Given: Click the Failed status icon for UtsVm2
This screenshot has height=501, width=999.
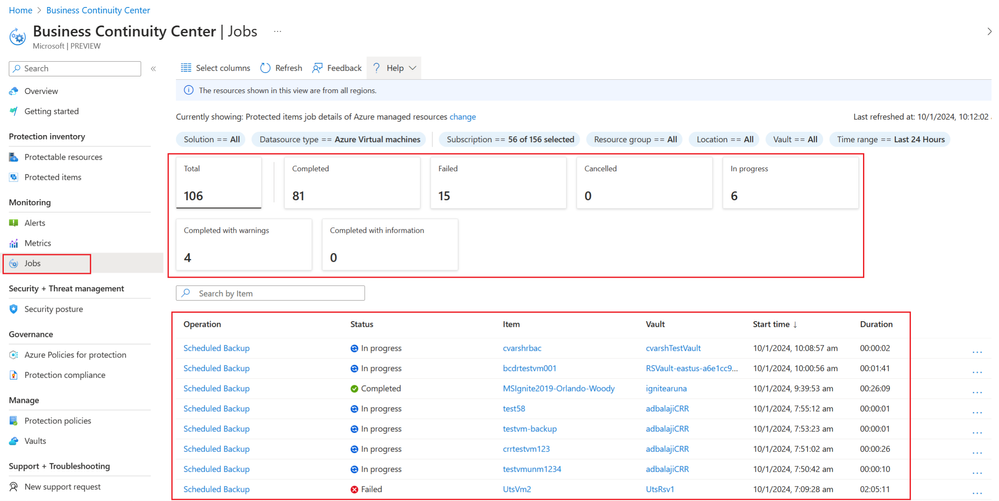Looking at the screenshot, I should pyautogui.click(x=354, y=490).
